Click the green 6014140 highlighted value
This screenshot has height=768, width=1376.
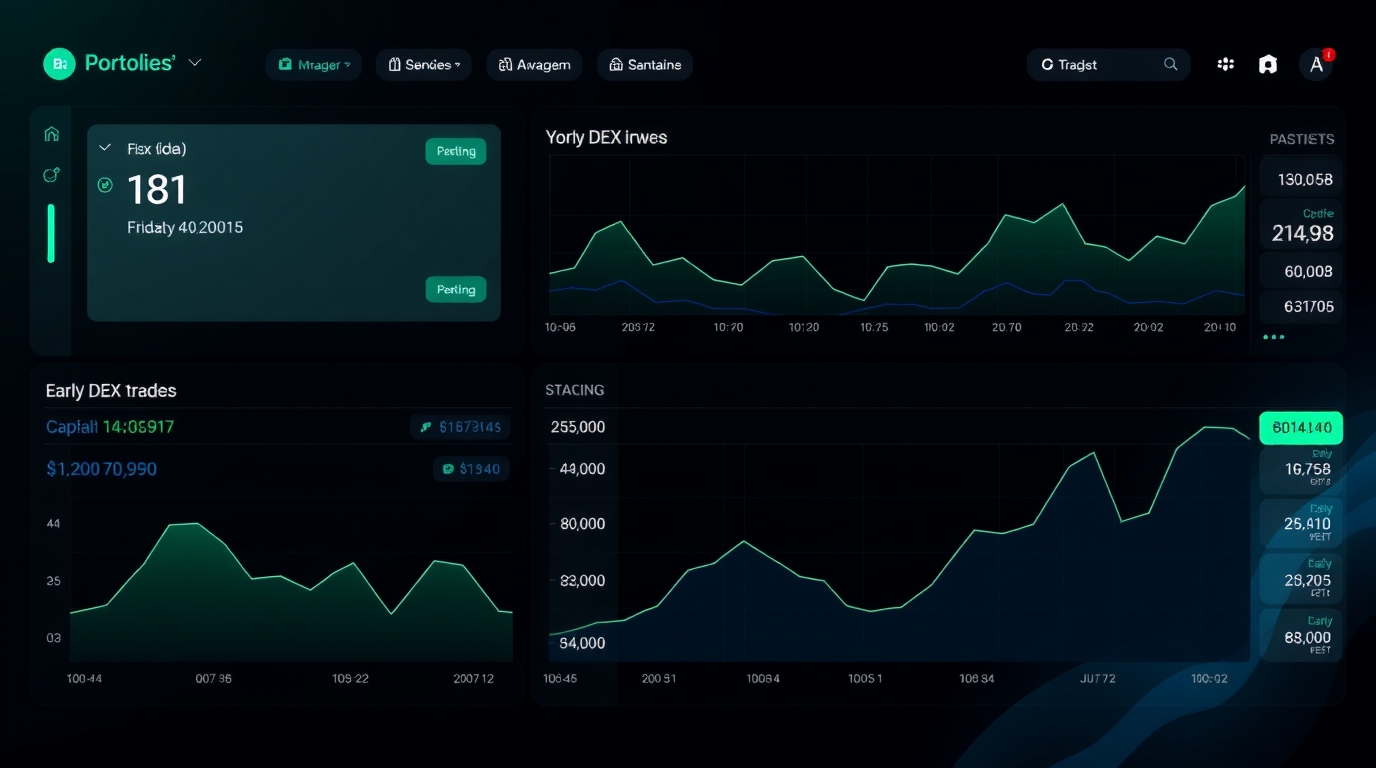pos(1300,427)
